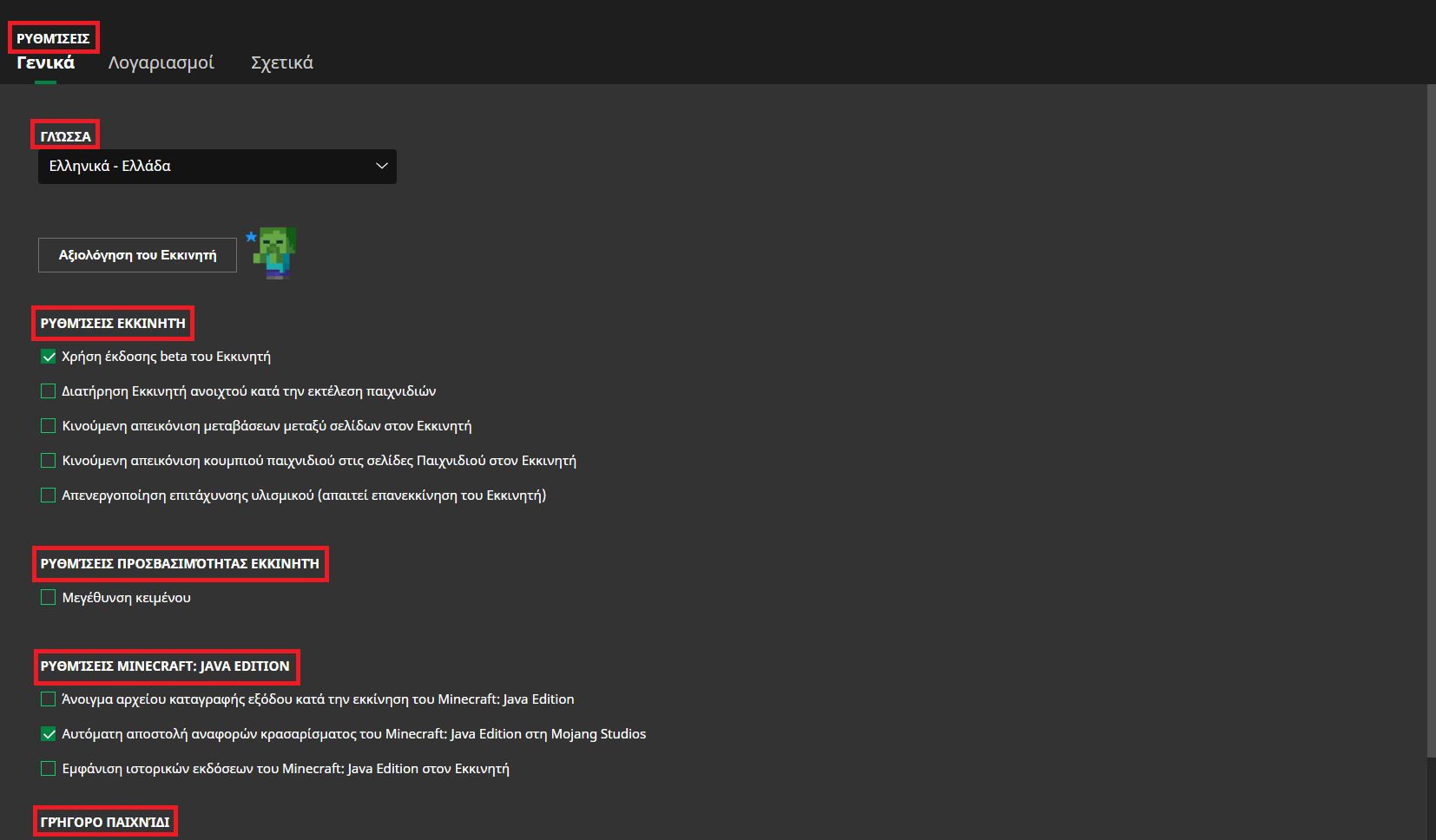Disable Αυτόματη αποστολή αναφορών κρασαρίσματος checkbox

coord(49,734)
